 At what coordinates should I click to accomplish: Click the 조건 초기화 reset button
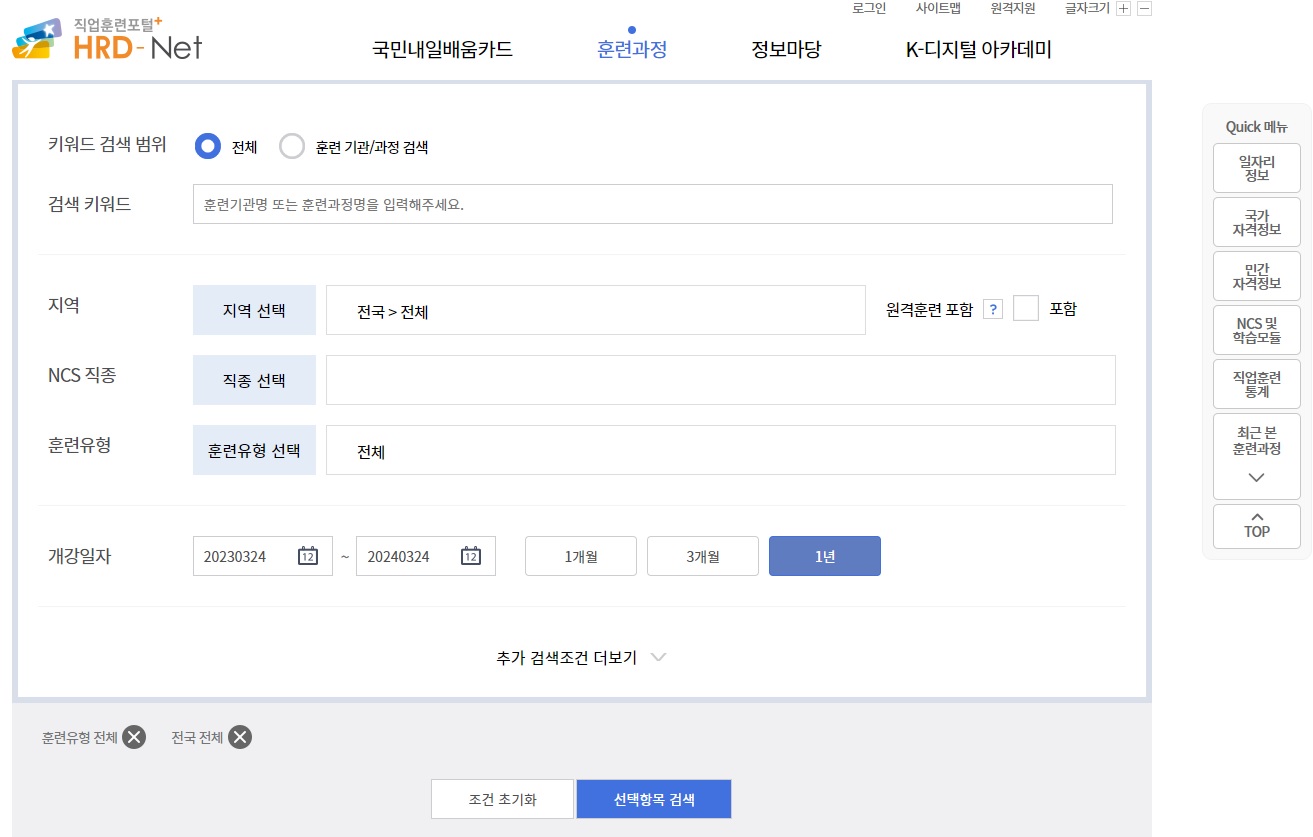[502, 799]
